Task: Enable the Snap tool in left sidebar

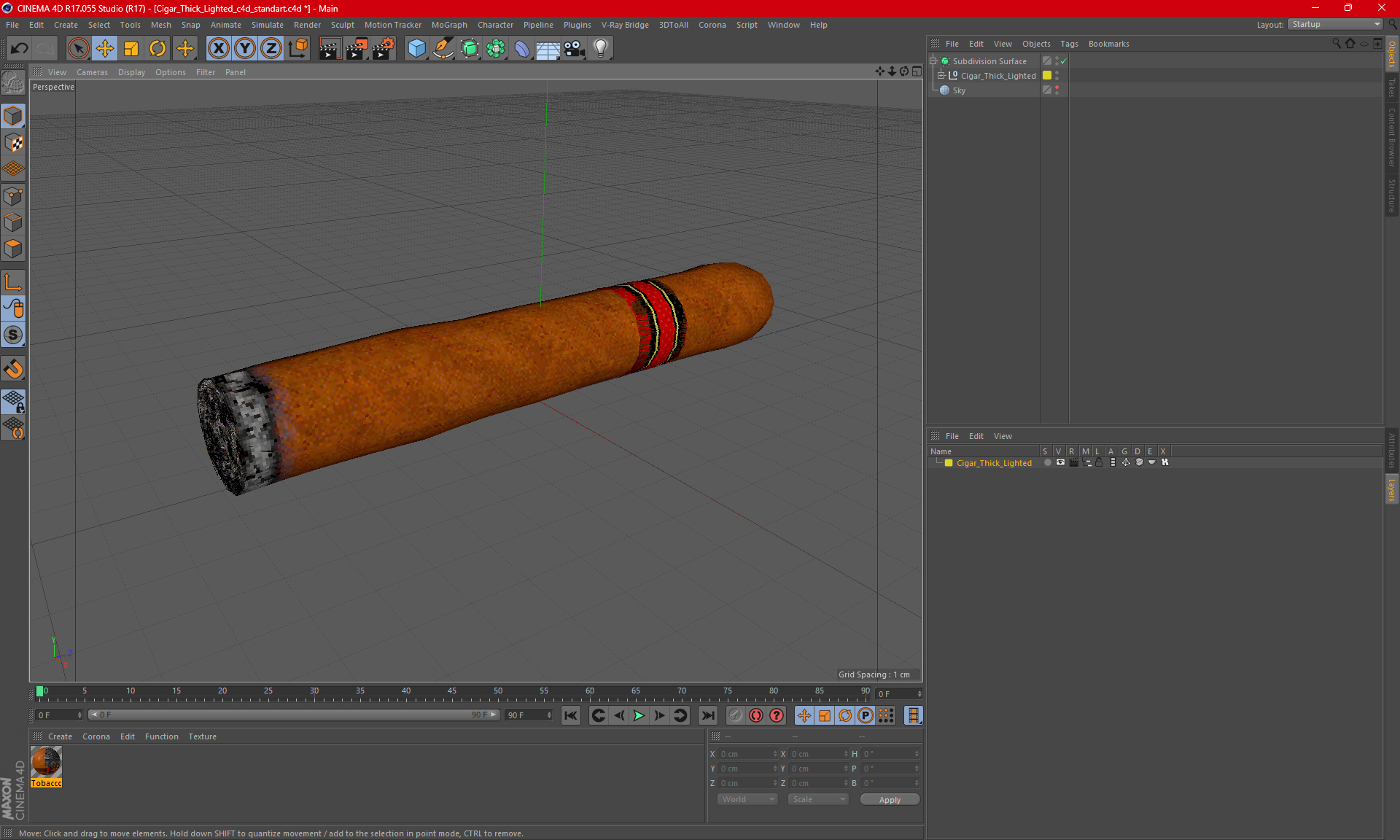Action: [x=13, y=369]
